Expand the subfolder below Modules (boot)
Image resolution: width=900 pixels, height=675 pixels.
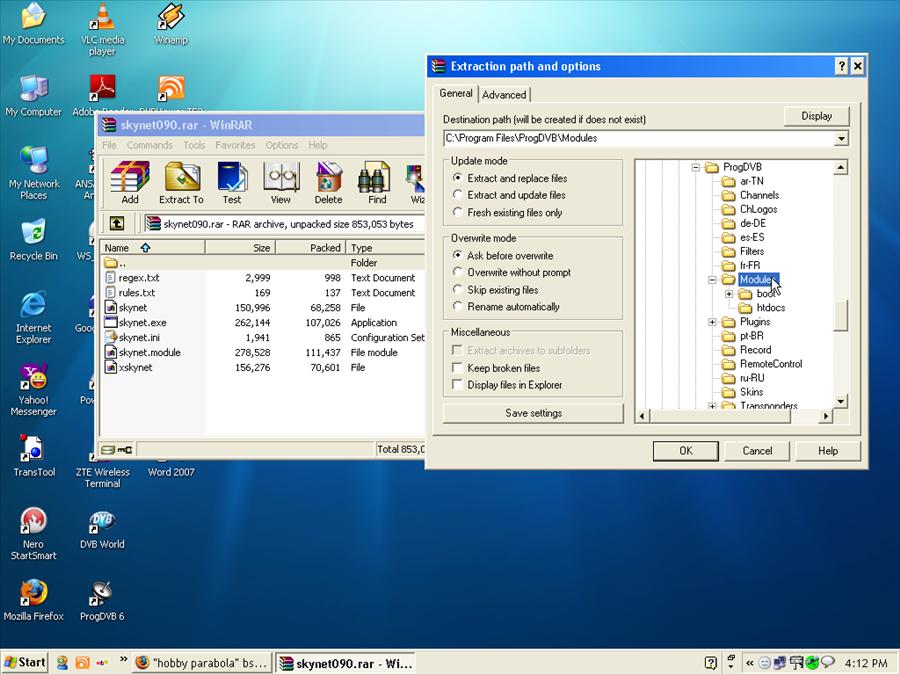tap(729, 294)
